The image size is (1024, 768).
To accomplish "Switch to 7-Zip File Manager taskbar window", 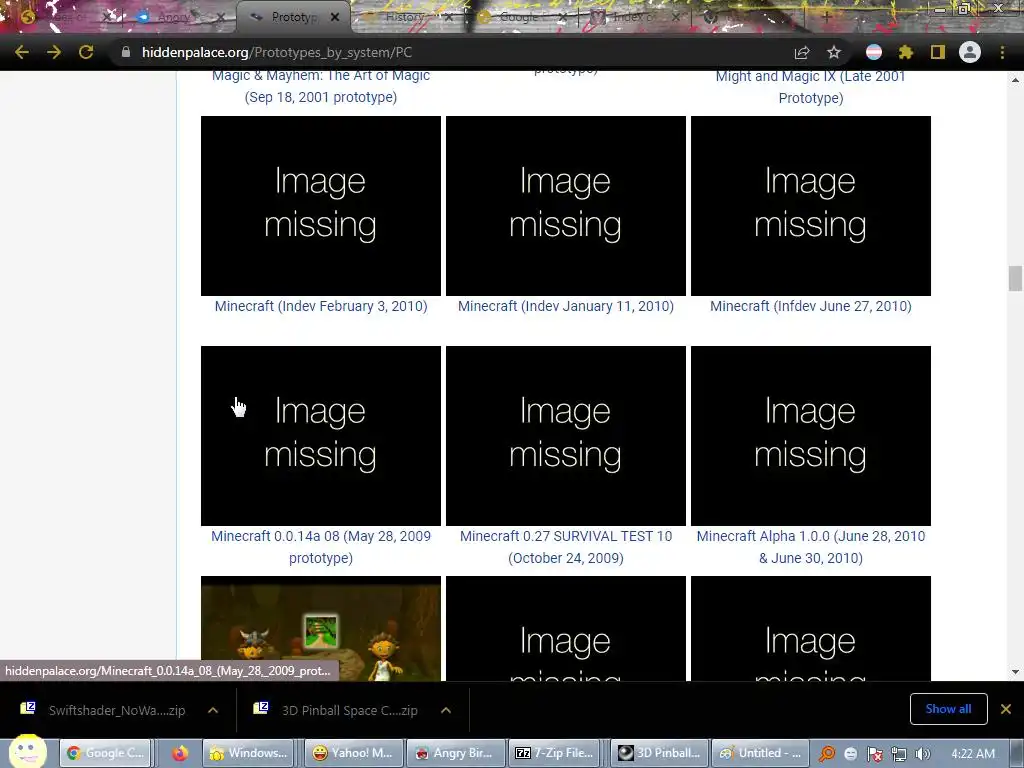I will (554, 753).
